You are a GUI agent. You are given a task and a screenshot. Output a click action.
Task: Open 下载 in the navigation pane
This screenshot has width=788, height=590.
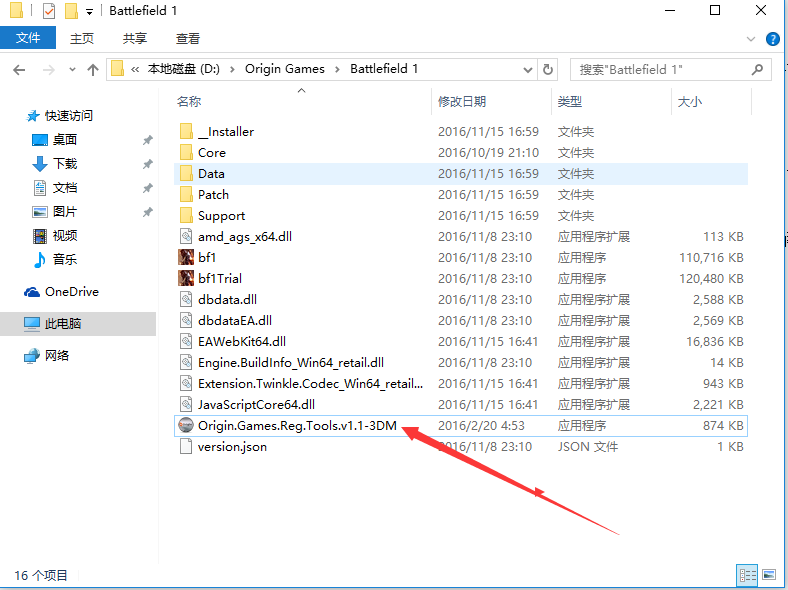pyautogui.click(x=65, y=164)
